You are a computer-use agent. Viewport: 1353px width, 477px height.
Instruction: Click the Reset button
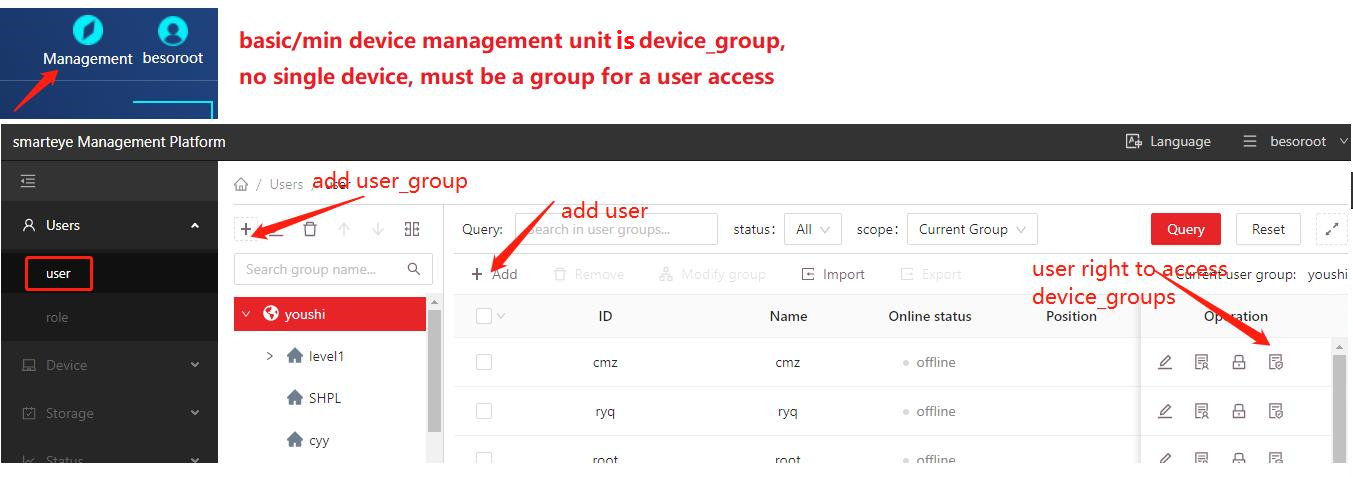1268,229
